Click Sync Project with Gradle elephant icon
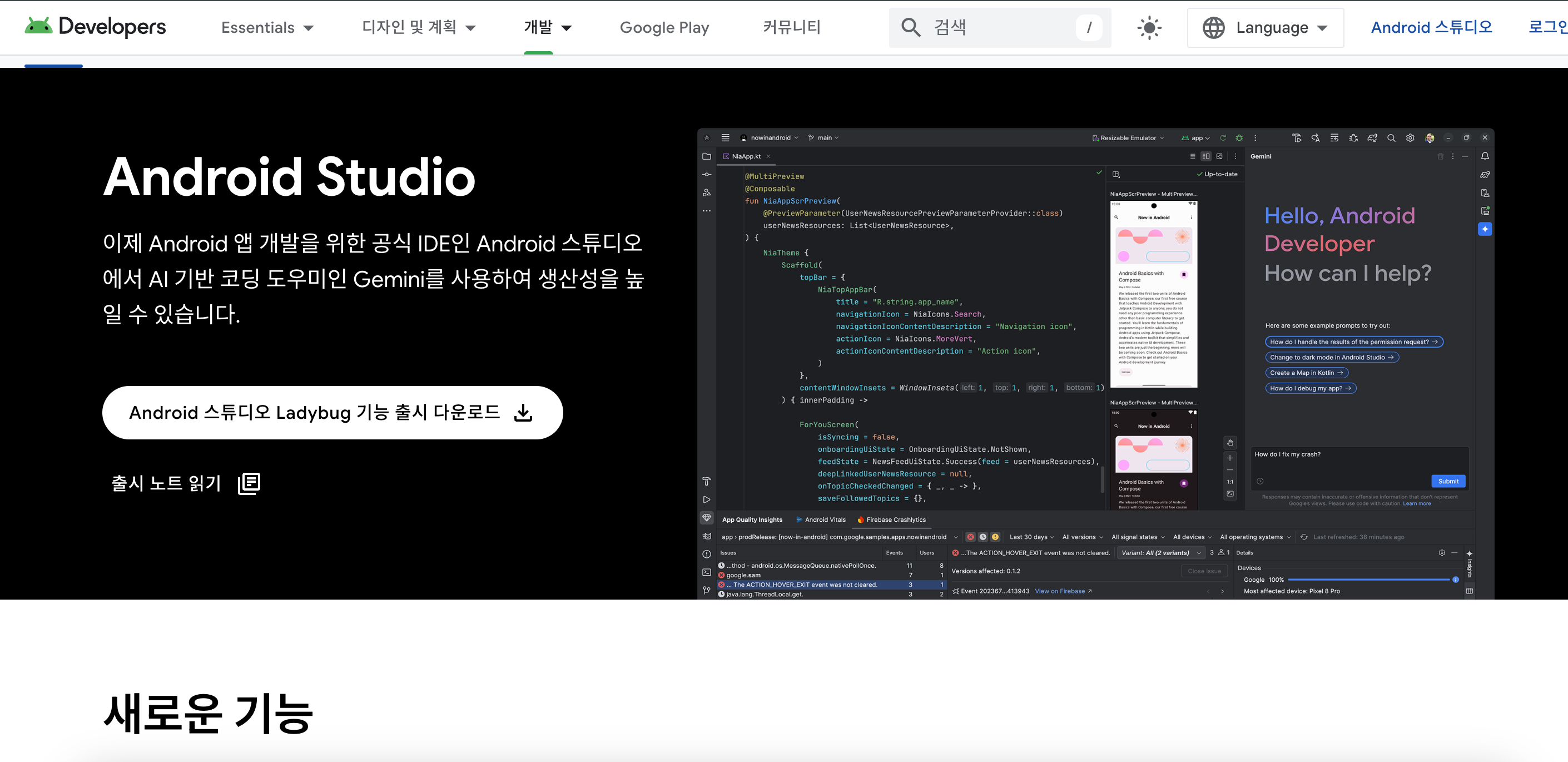Screen dimensions: 1568x762 point(1372,137)
